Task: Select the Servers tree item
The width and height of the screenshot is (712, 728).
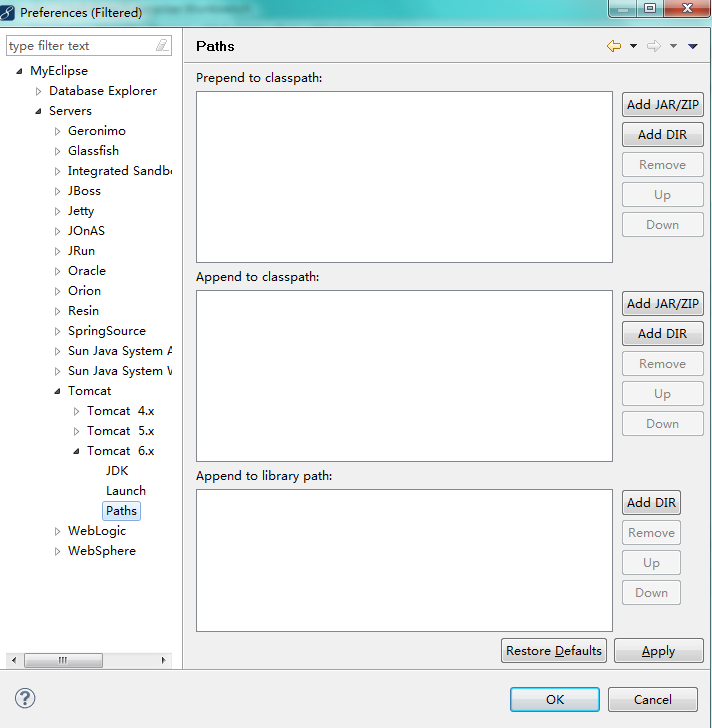Action: click(71, 110)
